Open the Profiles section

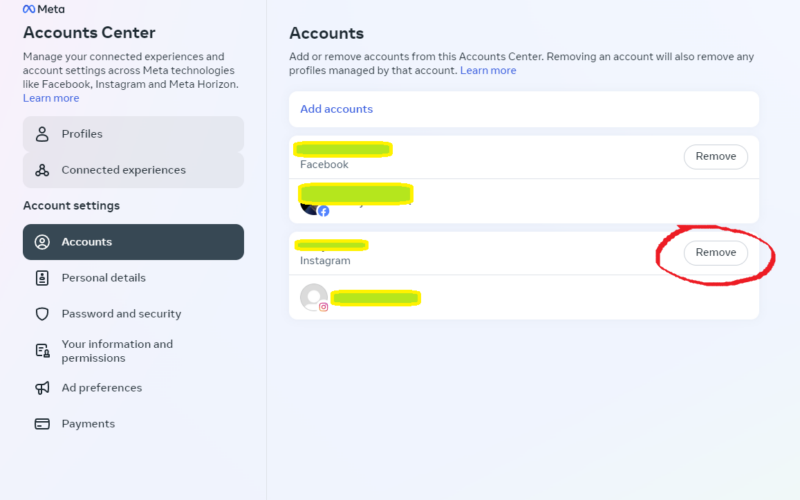(133, 134)
